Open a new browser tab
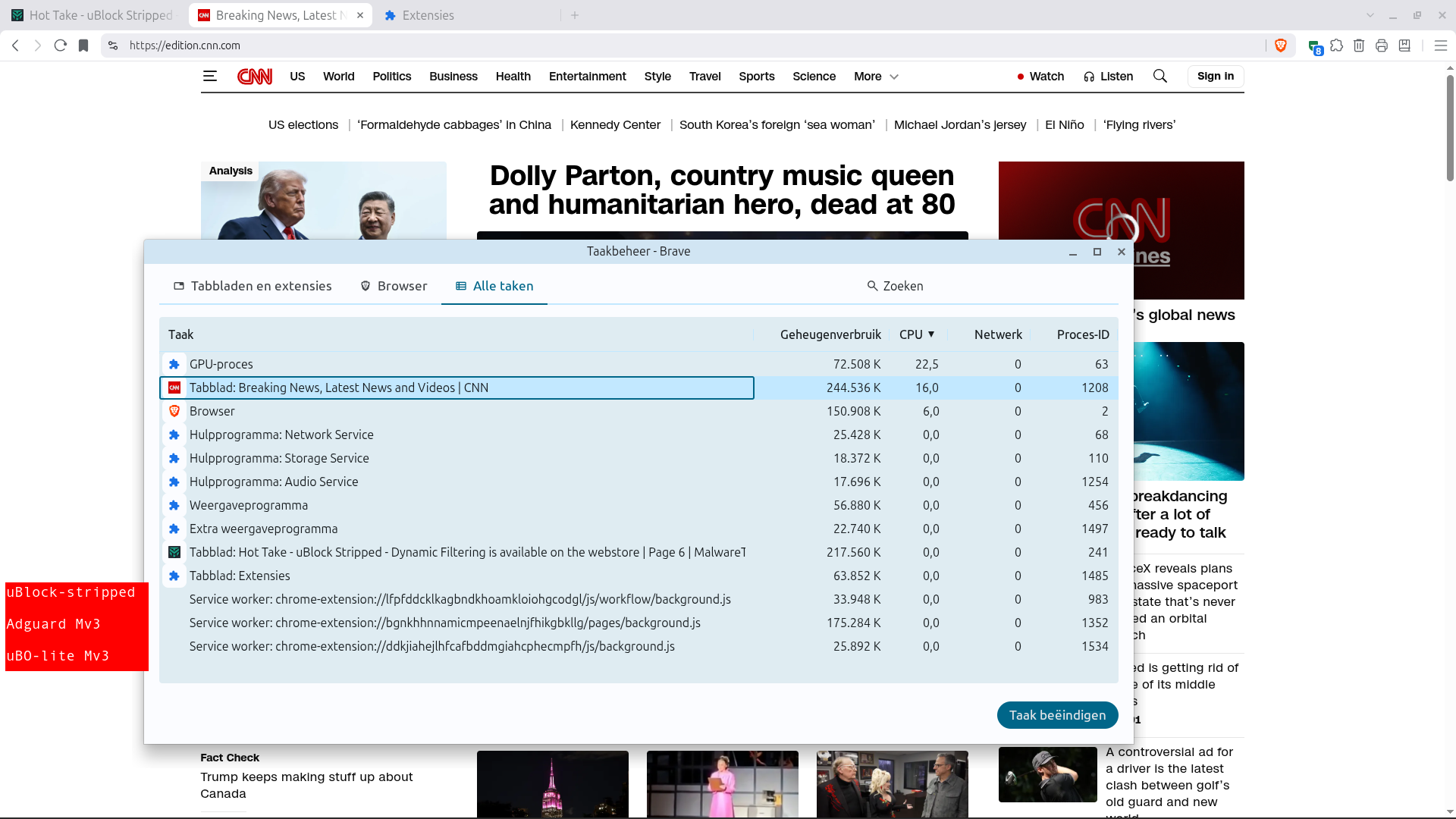The height and width of the screenshot is (819, 1456). pyautogui.click(x=575, y=15)
